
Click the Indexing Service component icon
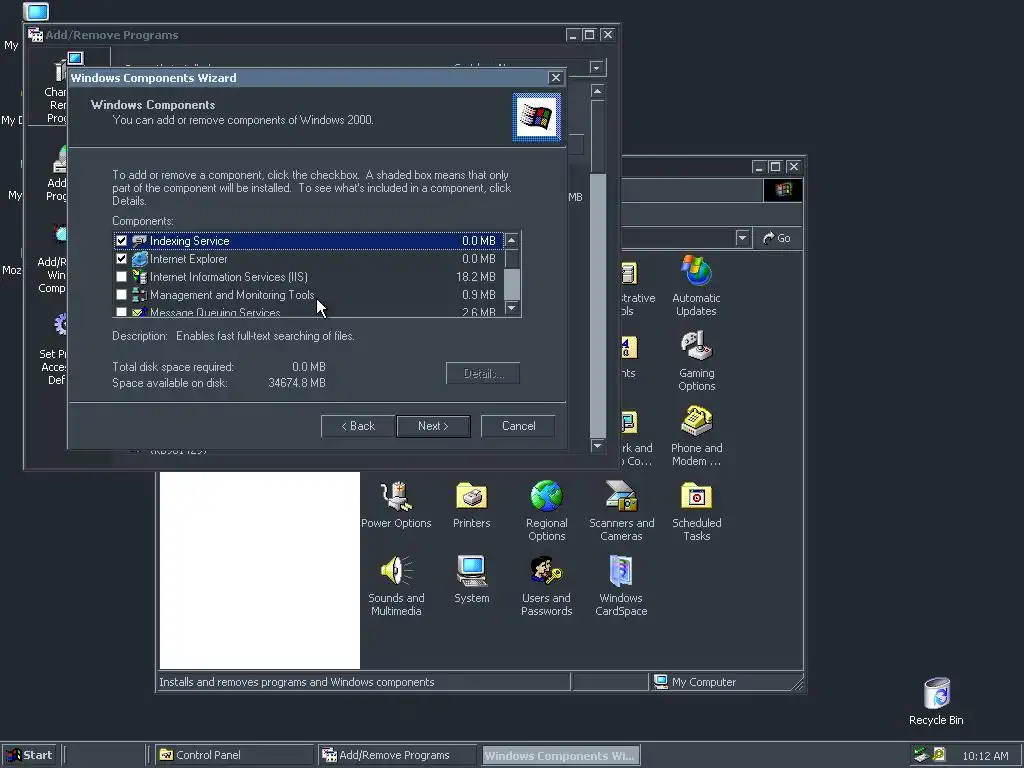click(x=139, y=241)
